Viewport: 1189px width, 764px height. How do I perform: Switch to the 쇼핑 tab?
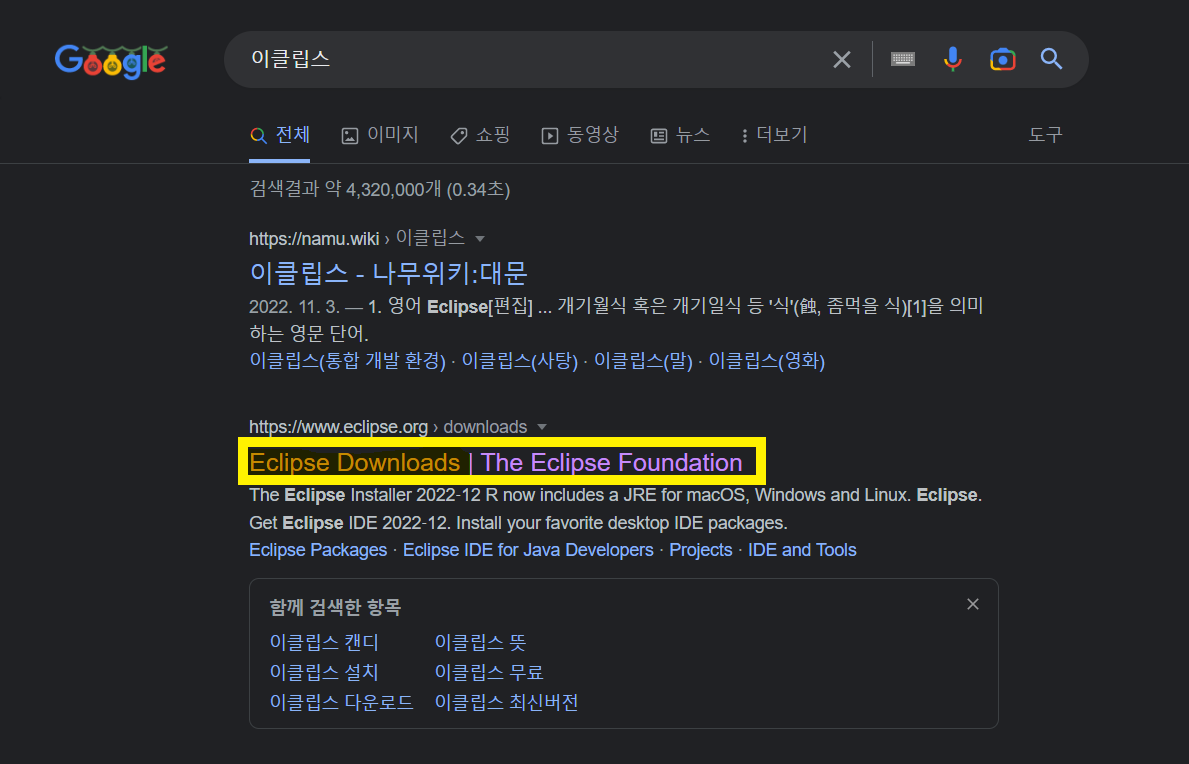coord(479,136)
